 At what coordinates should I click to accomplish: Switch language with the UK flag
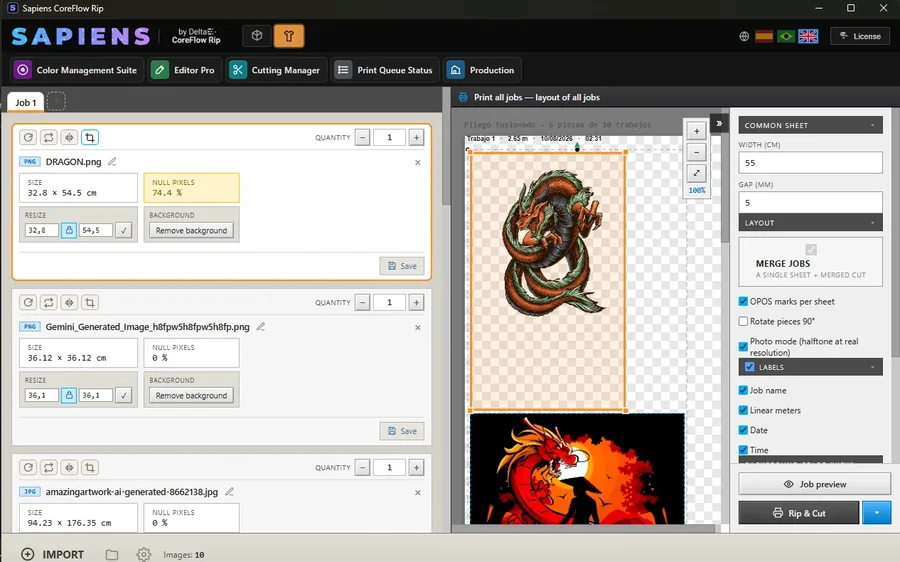tap(808, 36)
